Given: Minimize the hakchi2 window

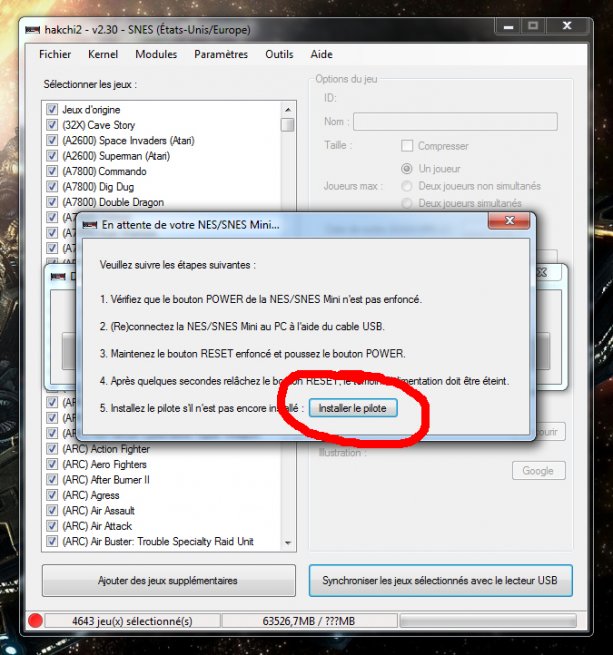Looking at the screenshot, I should point(508,26).
